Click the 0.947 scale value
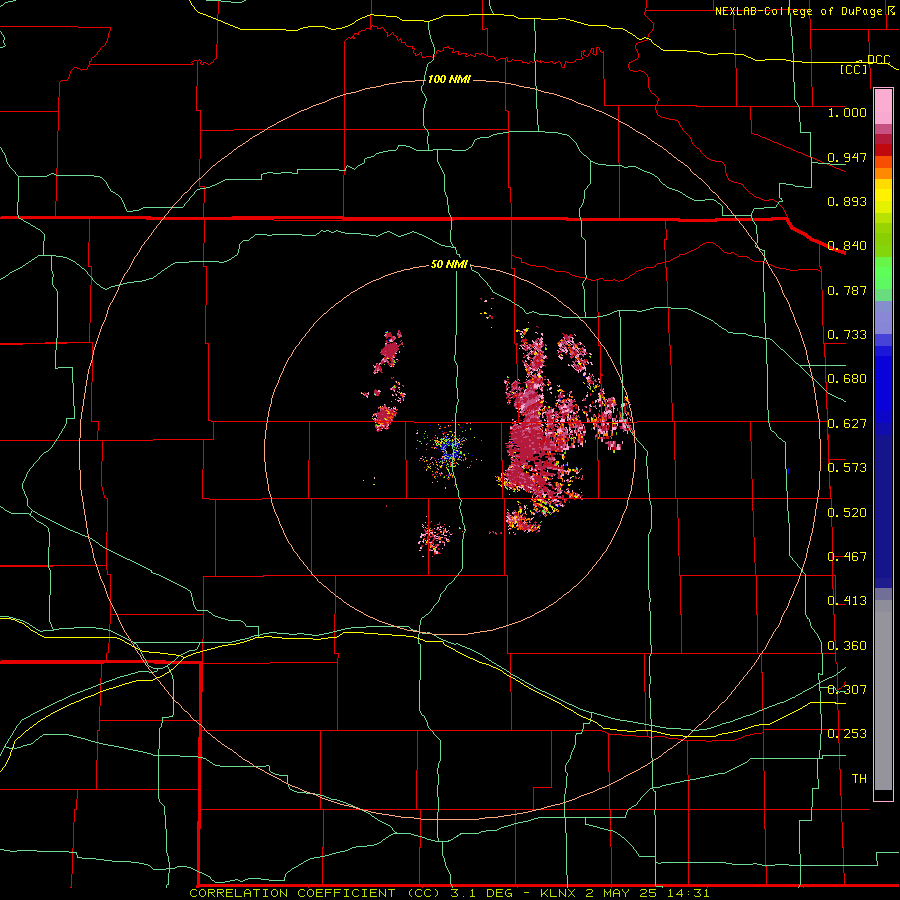Viewport: 900px width, 900px height. click(847, 157)
